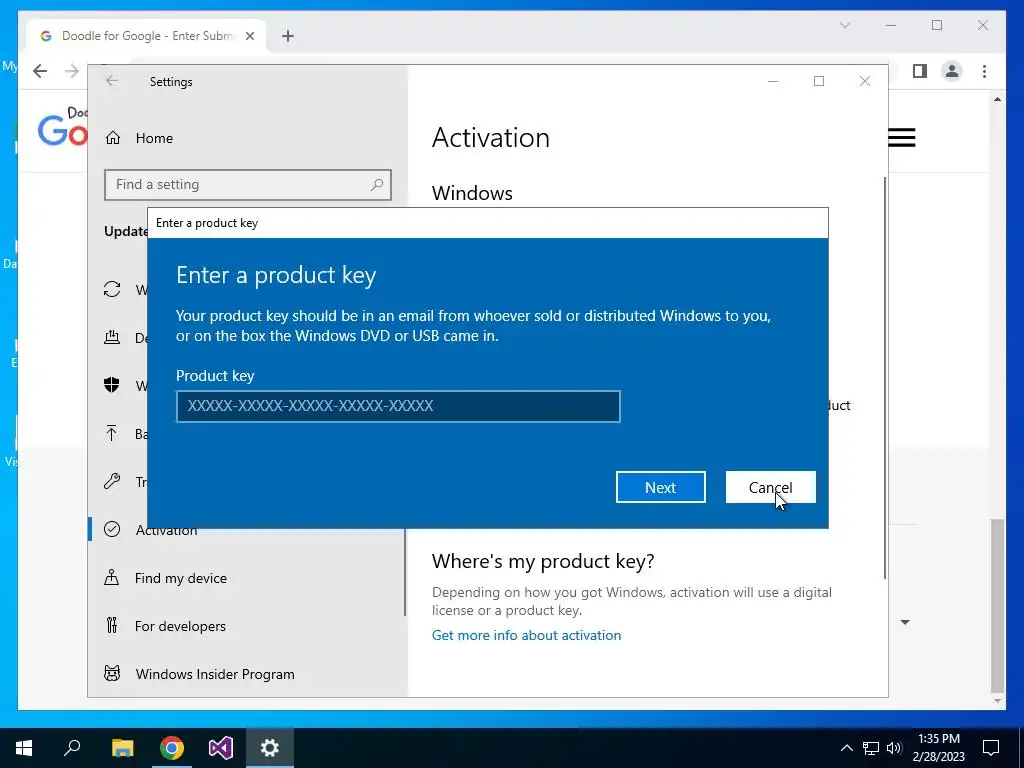The height and width of the screenshot is (768, 1024).
Task: Click the Google logo in Chrome page
Action: tap(63, 129)
